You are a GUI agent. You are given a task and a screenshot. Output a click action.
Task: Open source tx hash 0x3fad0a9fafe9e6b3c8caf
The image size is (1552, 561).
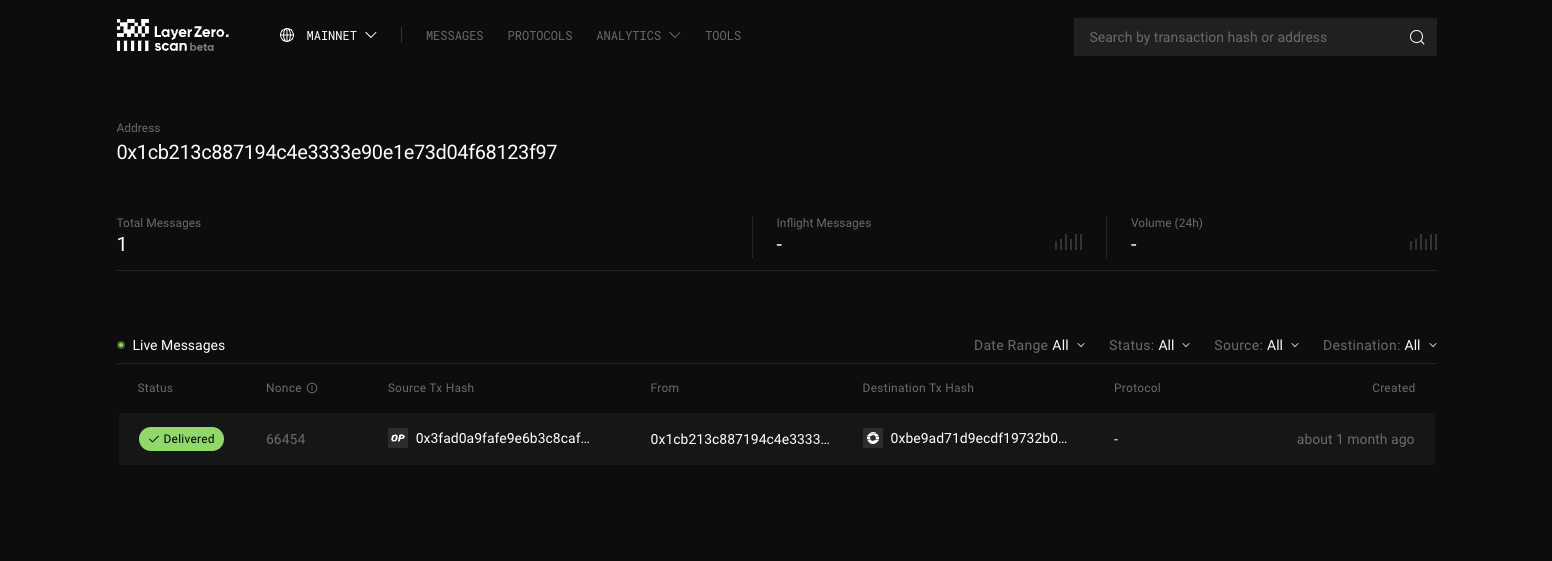point(503,438)
